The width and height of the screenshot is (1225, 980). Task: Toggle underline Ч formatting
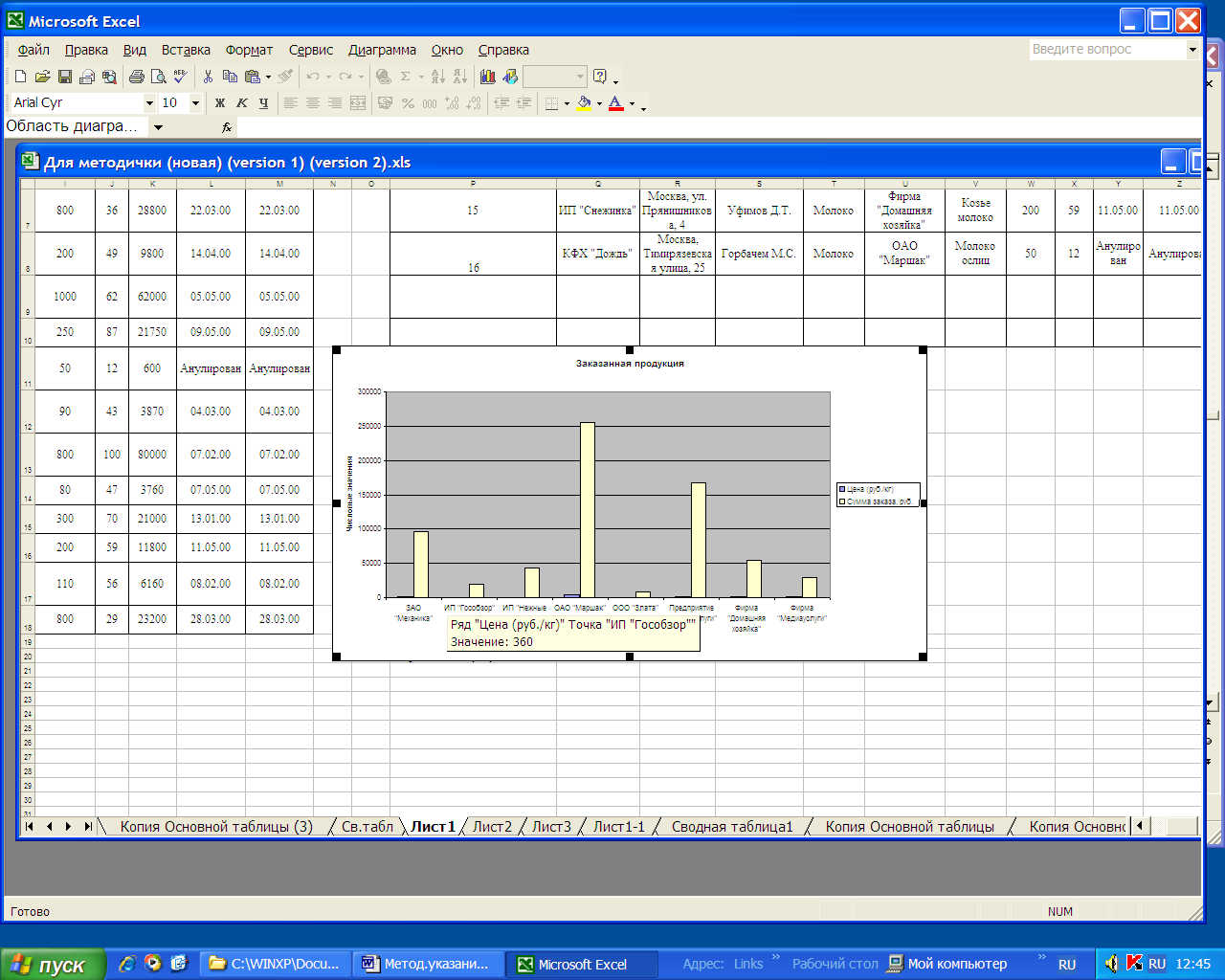click(x=264, y=102)
